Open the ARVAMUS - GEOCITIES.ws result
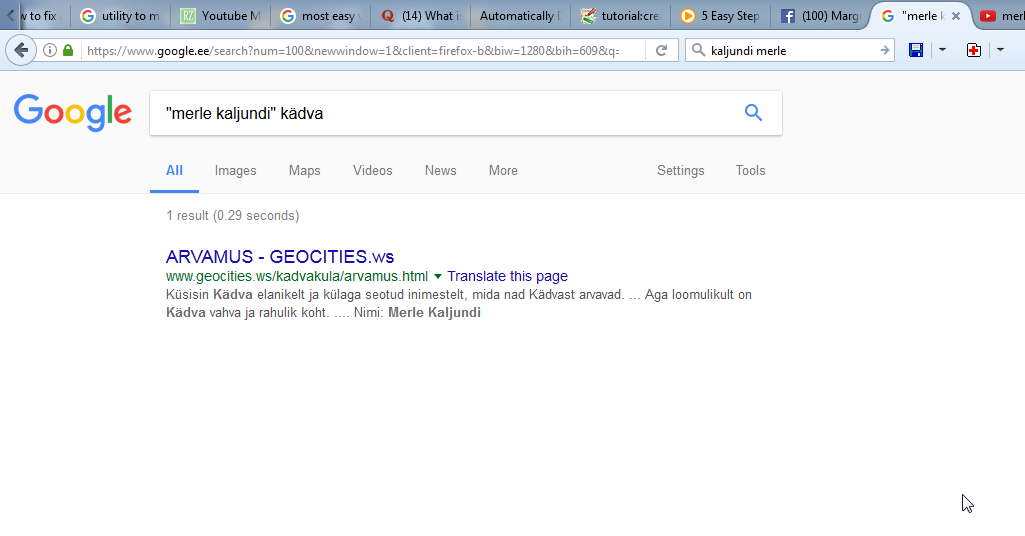Screen dimensions: 1025x536 [280, 256]
